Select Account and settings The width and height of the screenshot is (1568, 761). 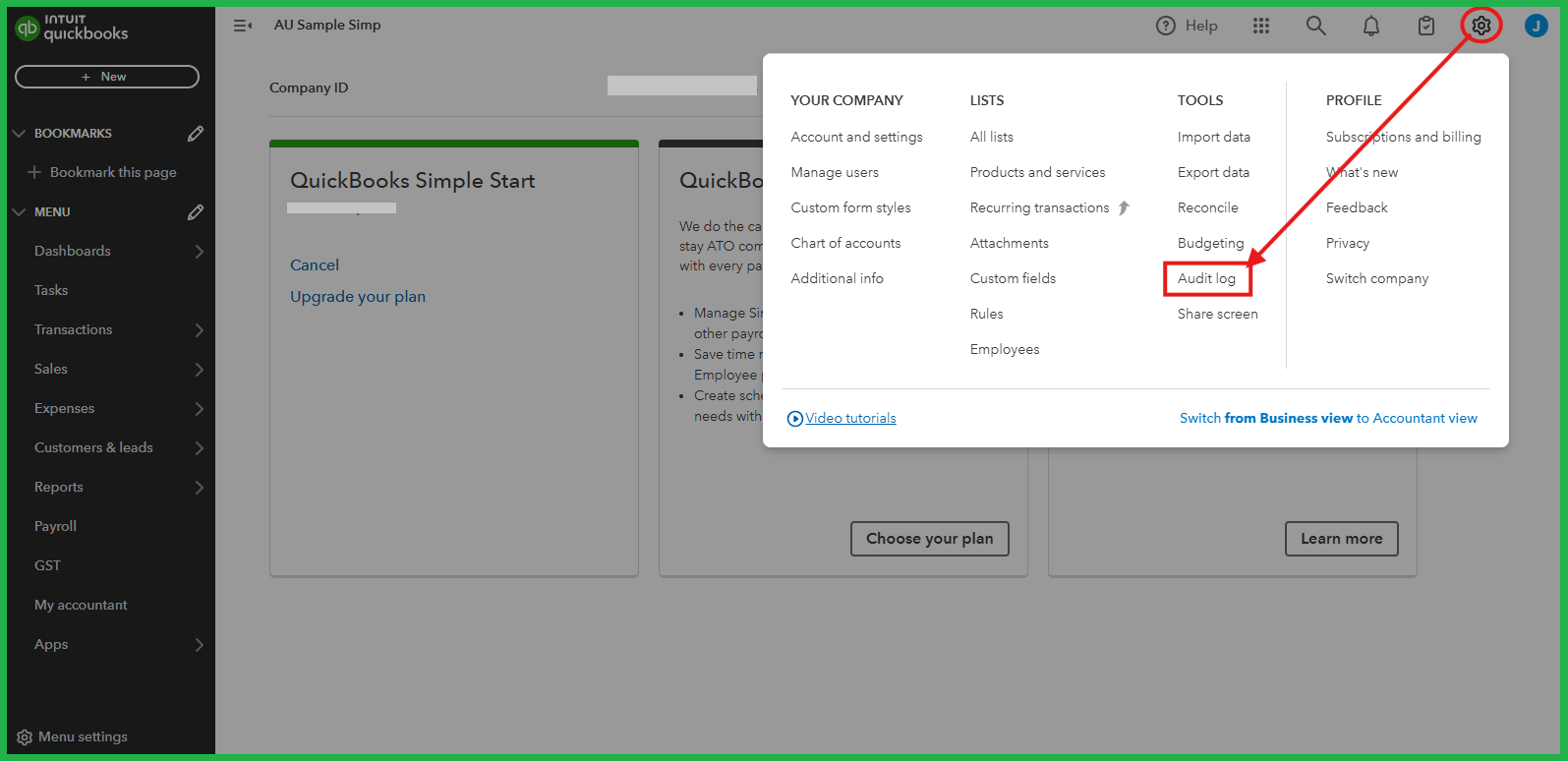(856, 137)
